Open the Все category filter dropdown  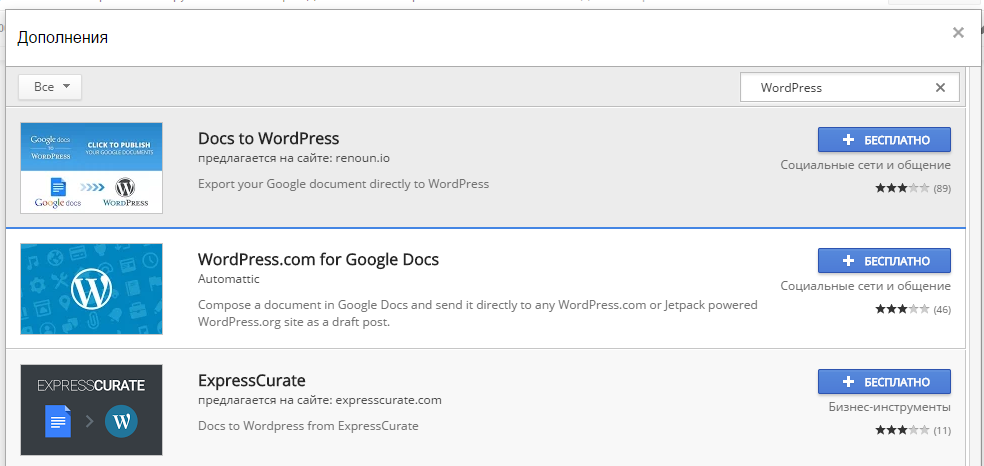(50, 87)
